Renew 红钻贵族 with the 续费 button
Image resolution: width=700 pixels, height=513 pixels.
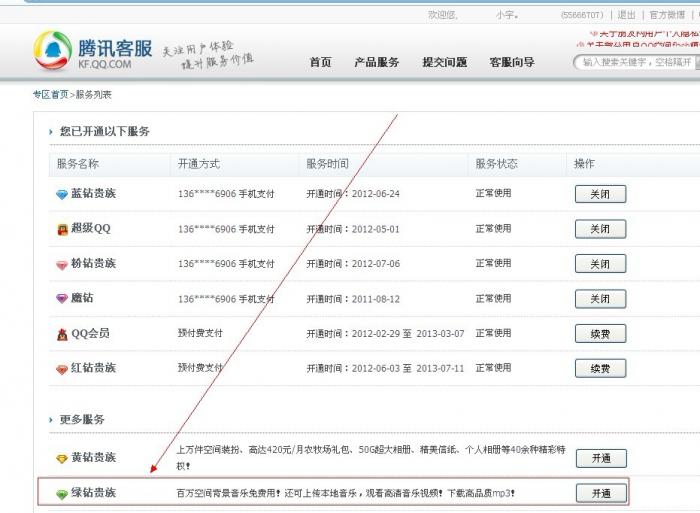600,369
